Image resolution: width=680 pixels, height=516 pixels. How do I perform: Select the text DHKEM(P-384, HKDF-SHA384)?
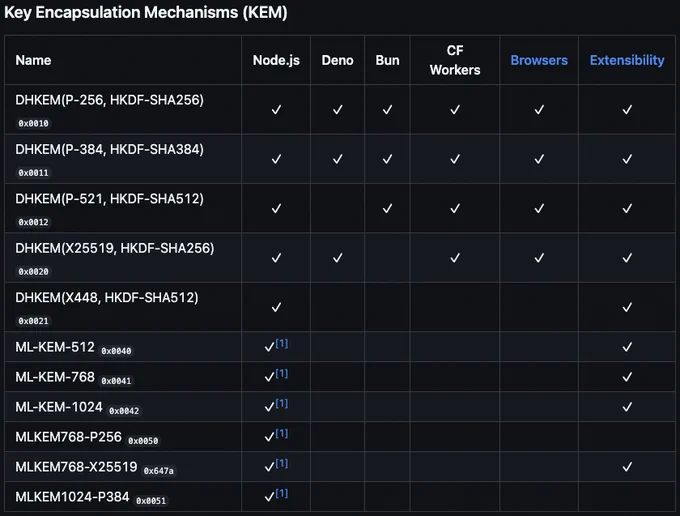pos(109,150)
